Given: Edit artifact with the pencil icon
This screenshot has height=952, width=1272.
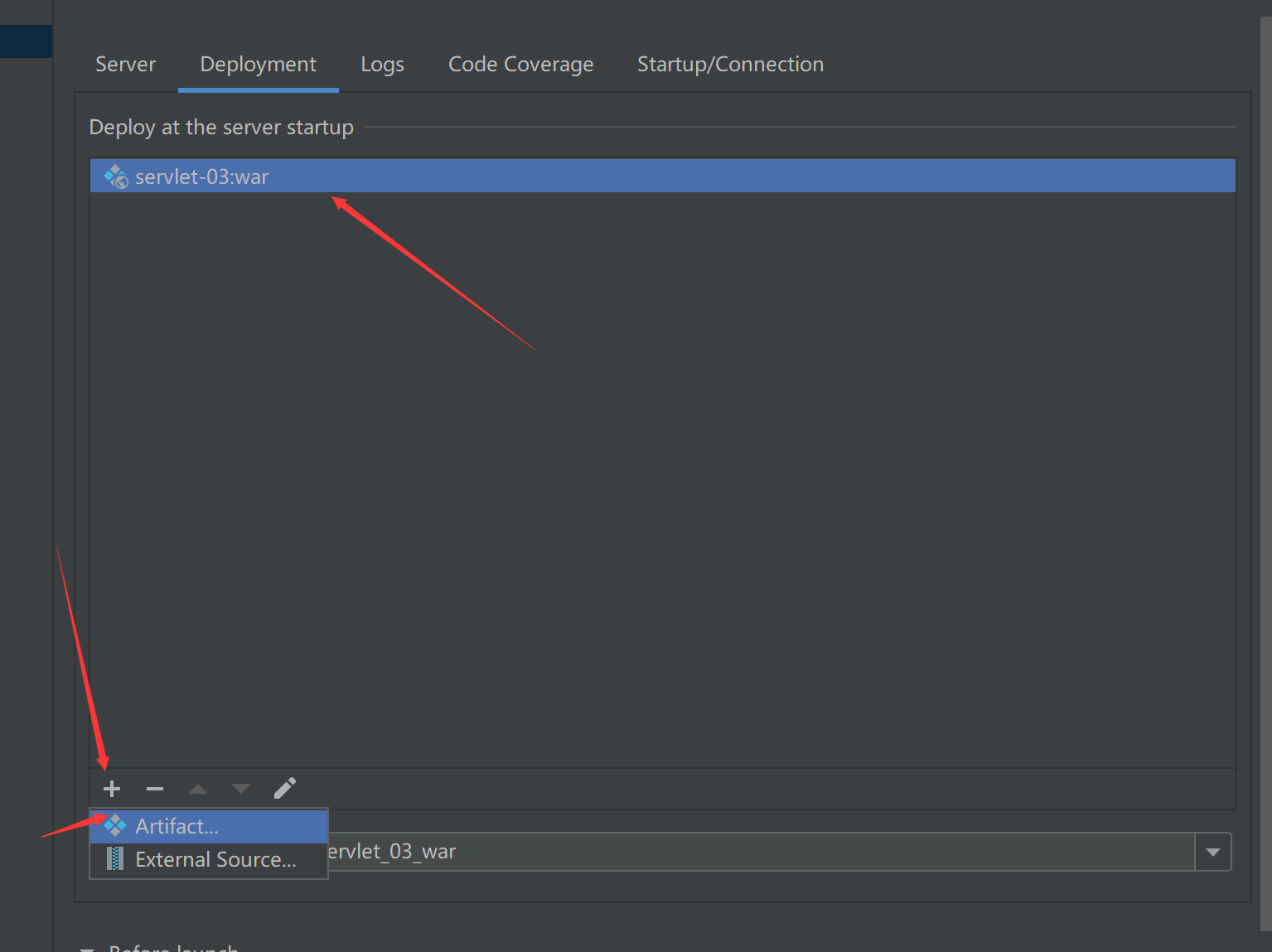Looking at the screenshot, I should 284,789.
